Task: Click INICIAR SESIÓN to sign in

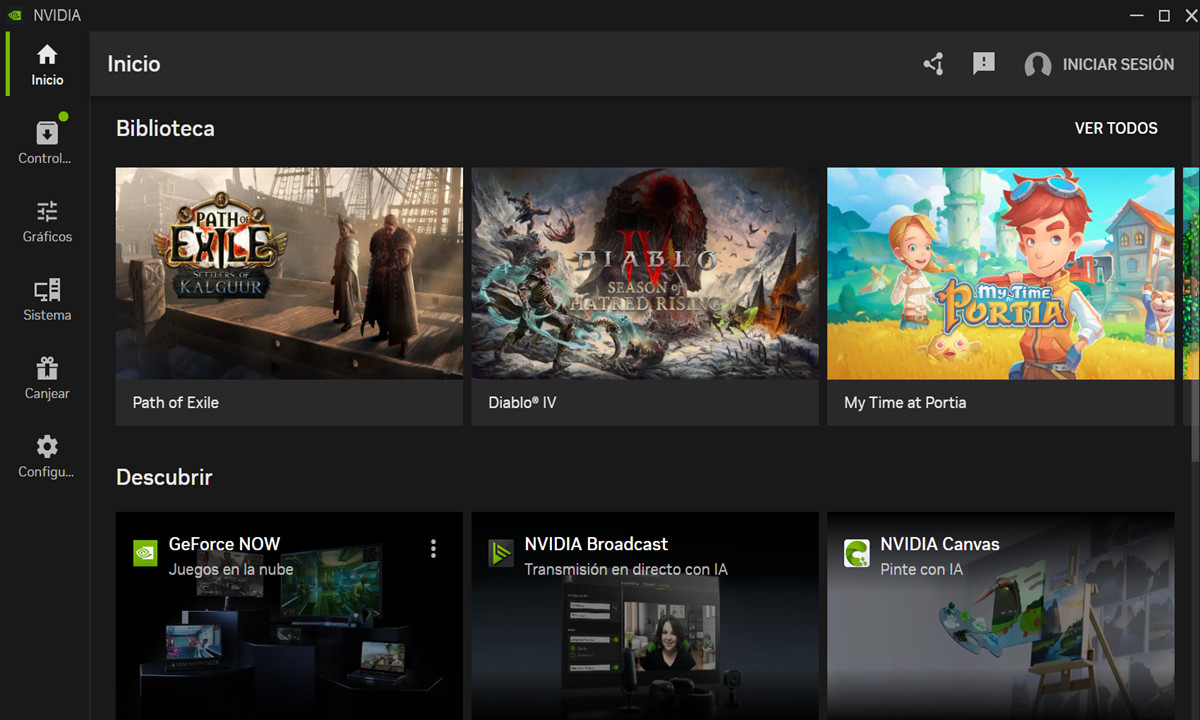Action: [1118, 64]
